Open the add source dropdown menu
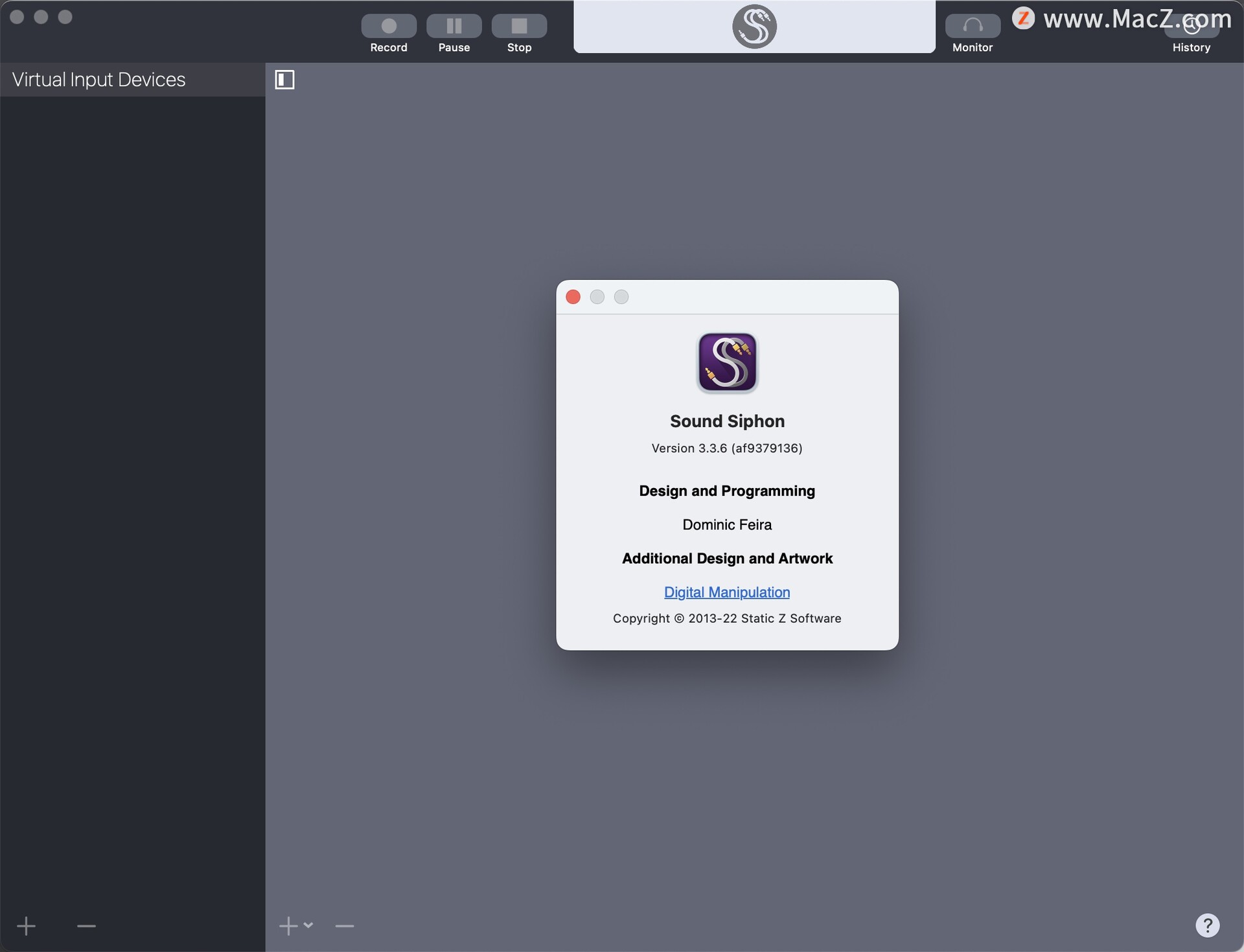 tap(296, 925)
